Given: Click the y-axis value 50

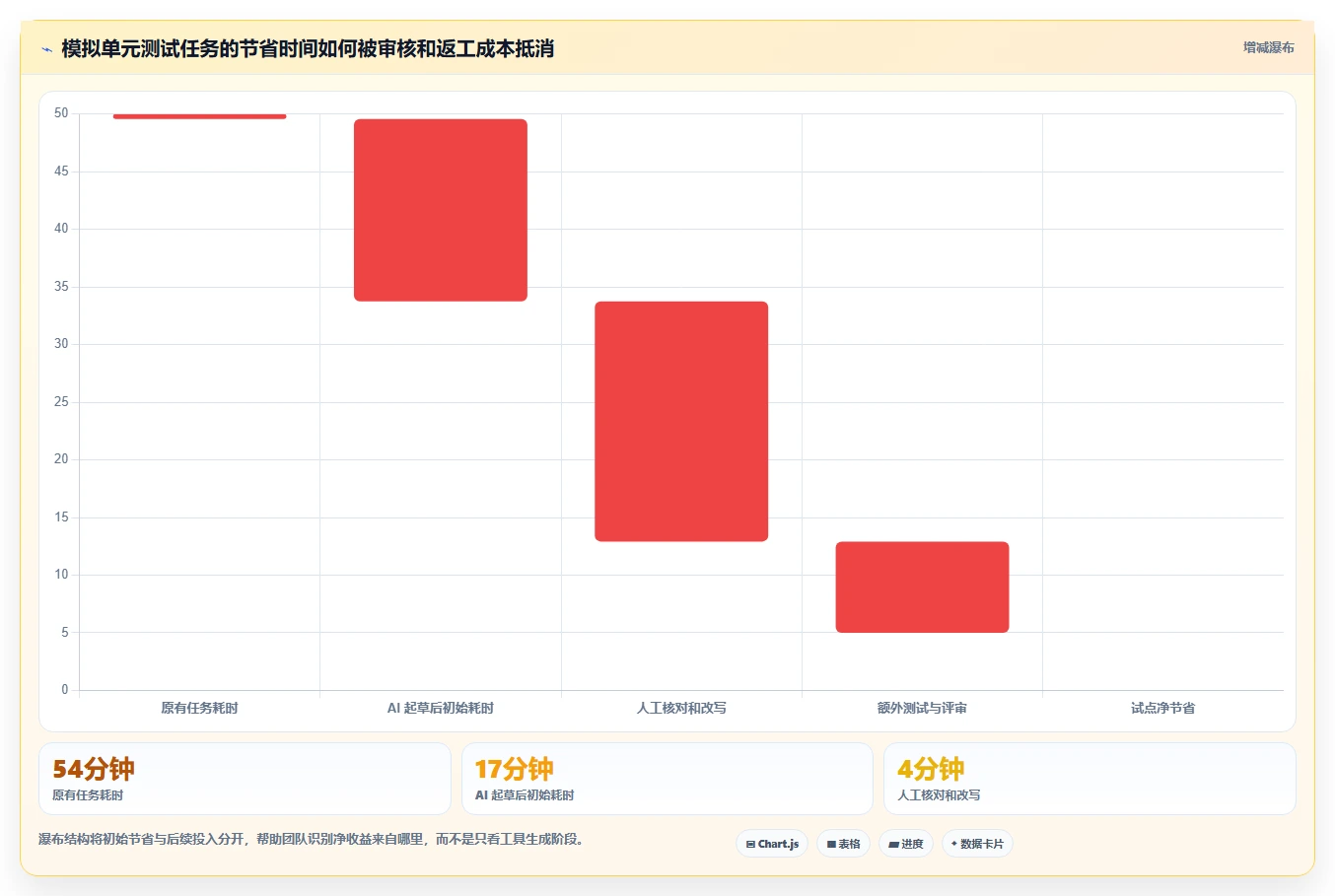Looking at the screenshot, I should pos(61,113).
